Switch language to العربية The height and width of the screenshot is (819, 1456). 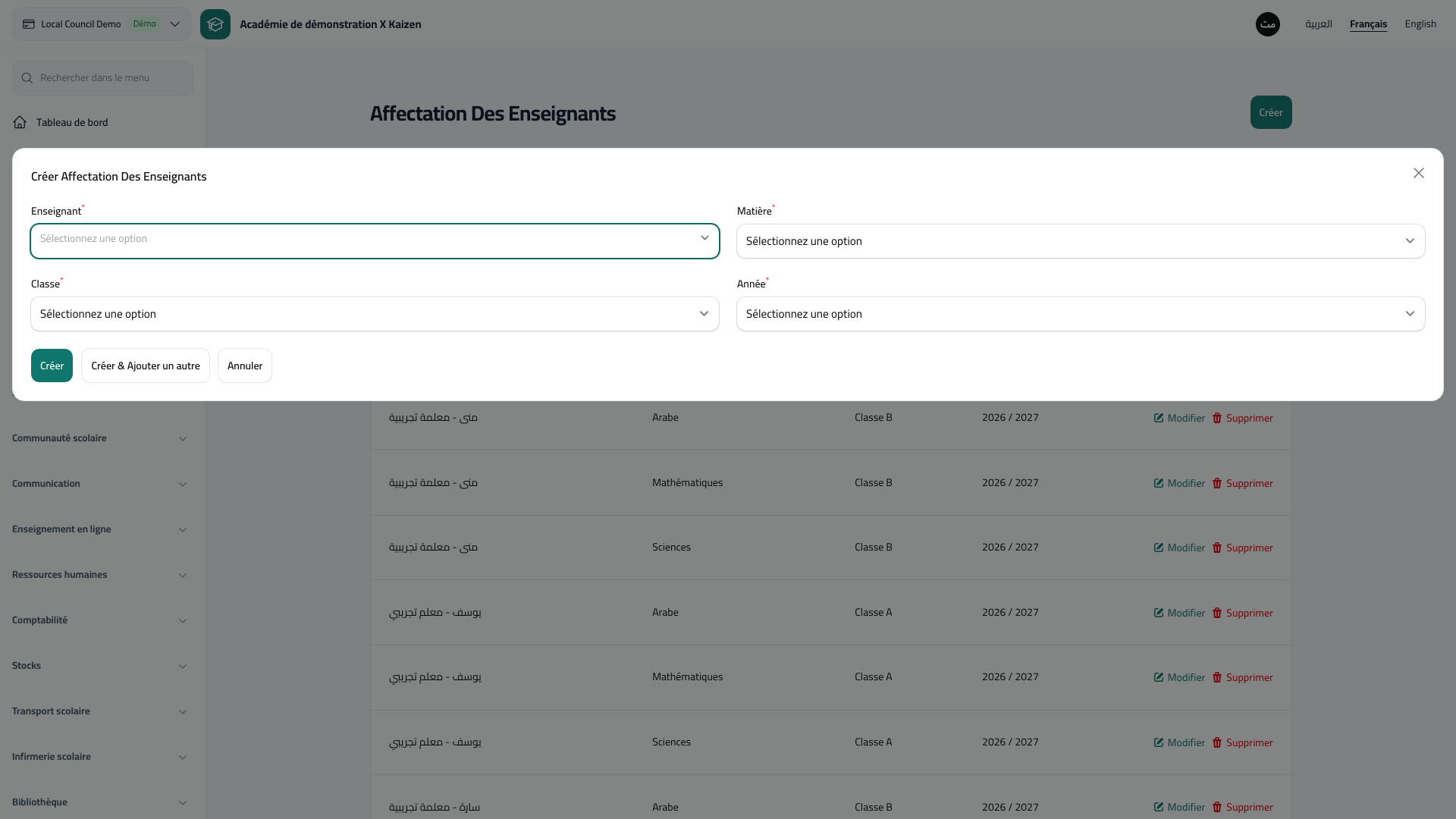(x=1319, y=24)
